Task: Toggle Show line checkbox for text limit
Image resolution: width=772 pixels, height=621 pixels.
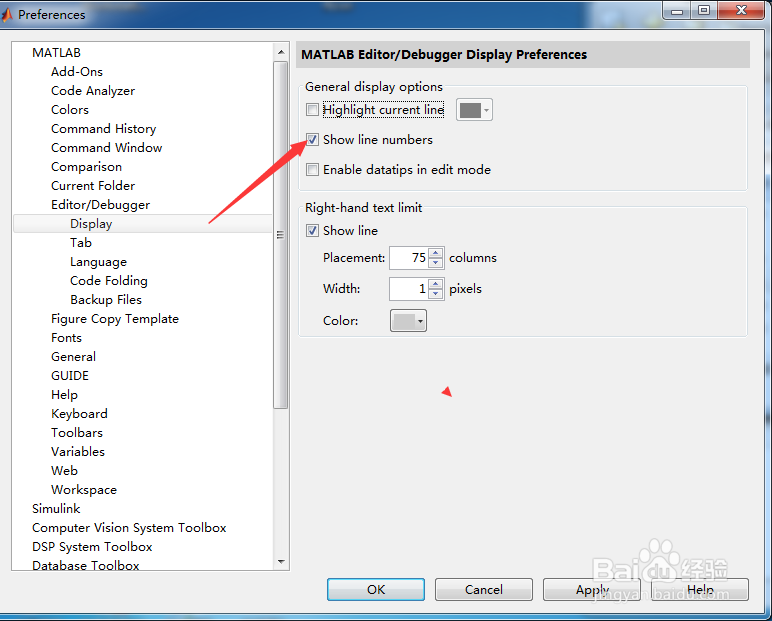Action: pyautogui.click(x=312, y=230)
